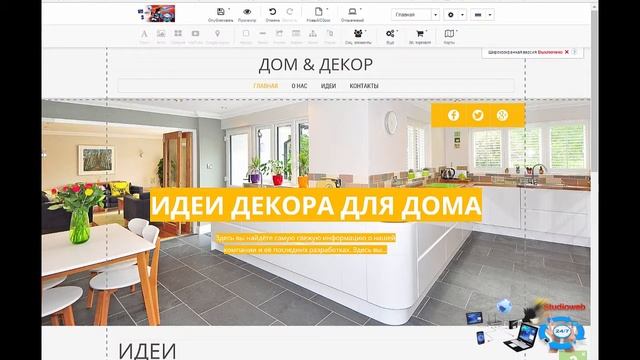Select the yellow highlighted description paragraph
The image size is (640, 360).
(x=305, y=244)
